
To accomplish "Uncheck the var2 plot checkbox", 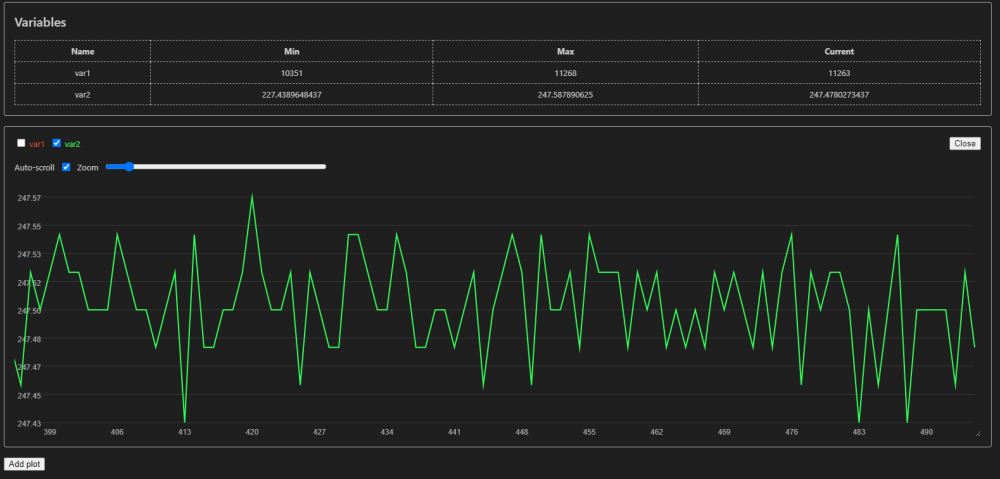I will click(x=56, y=143).
